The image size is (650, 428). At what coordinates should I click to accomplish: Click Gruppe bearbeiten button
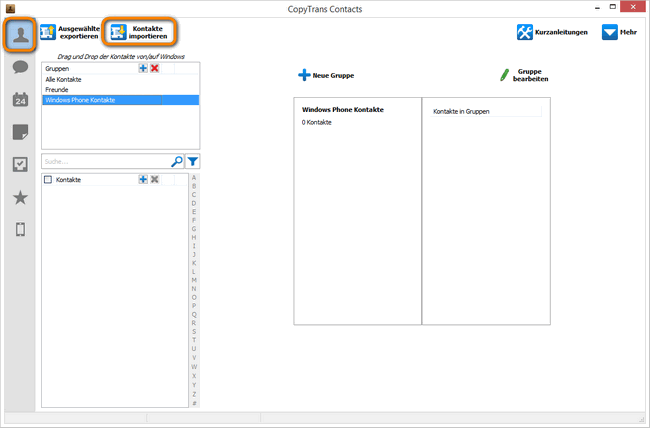524,75
